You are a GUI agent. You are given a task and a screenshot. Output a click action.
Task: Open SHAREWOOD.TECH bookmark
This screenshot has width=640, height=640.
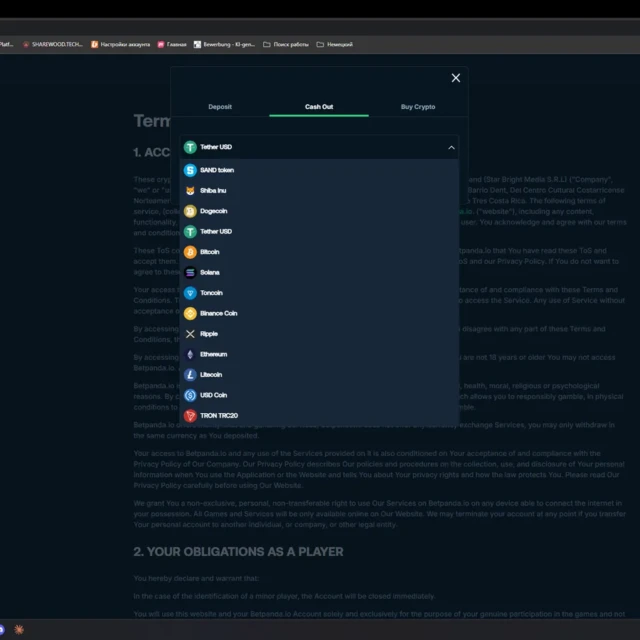53,44
